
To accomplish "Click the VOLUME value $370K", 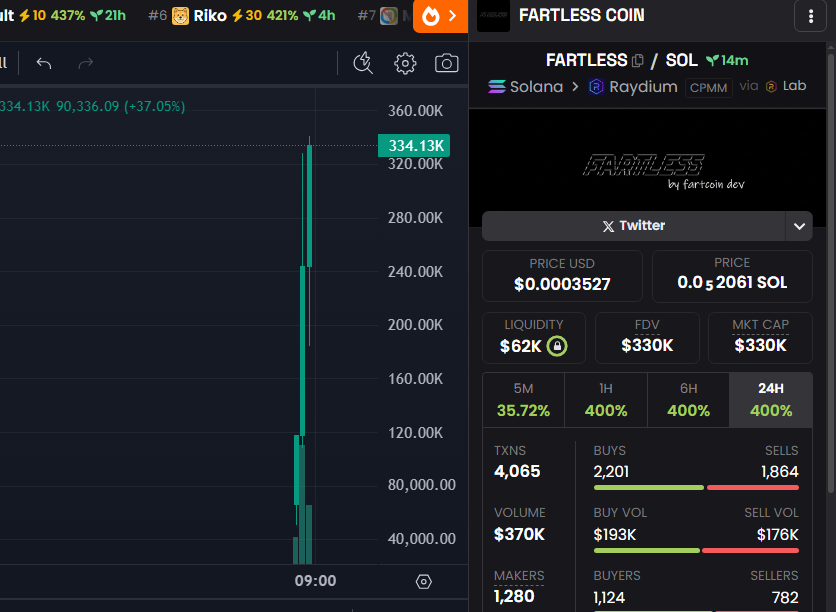I will [x=519, y=534].
